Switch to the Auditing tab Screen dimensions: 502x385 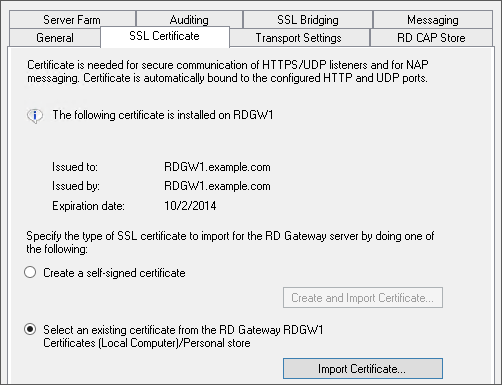click(x=189, y=20)
